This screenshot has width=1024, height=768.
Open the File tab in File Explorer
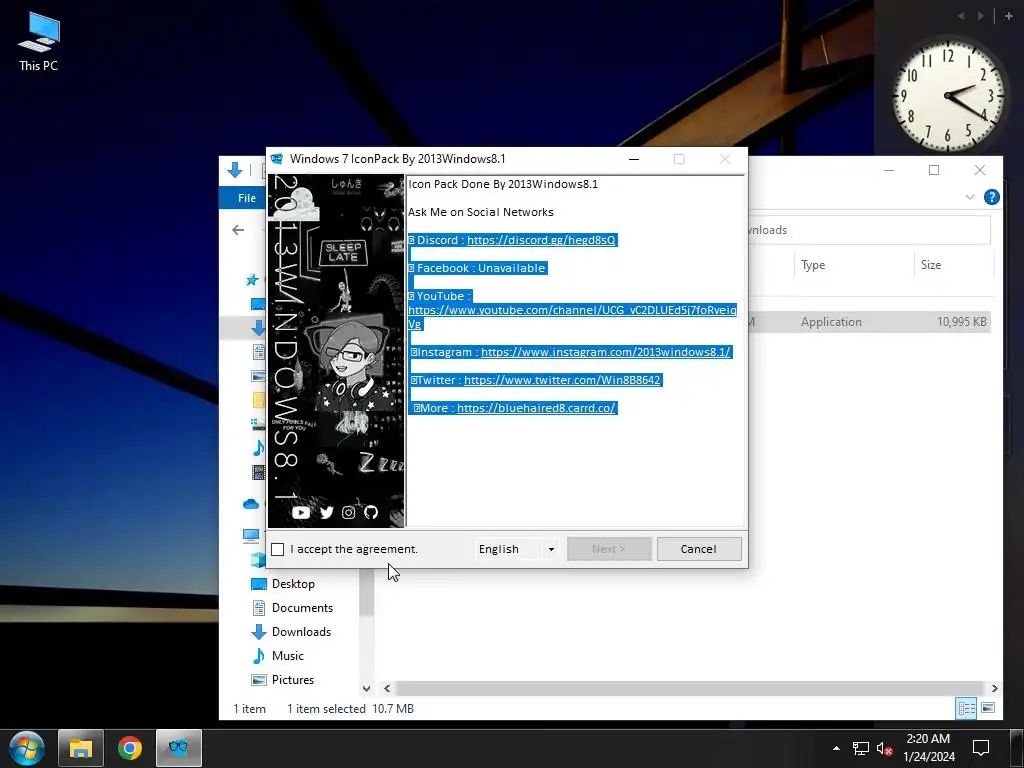[x=247, y=198]
